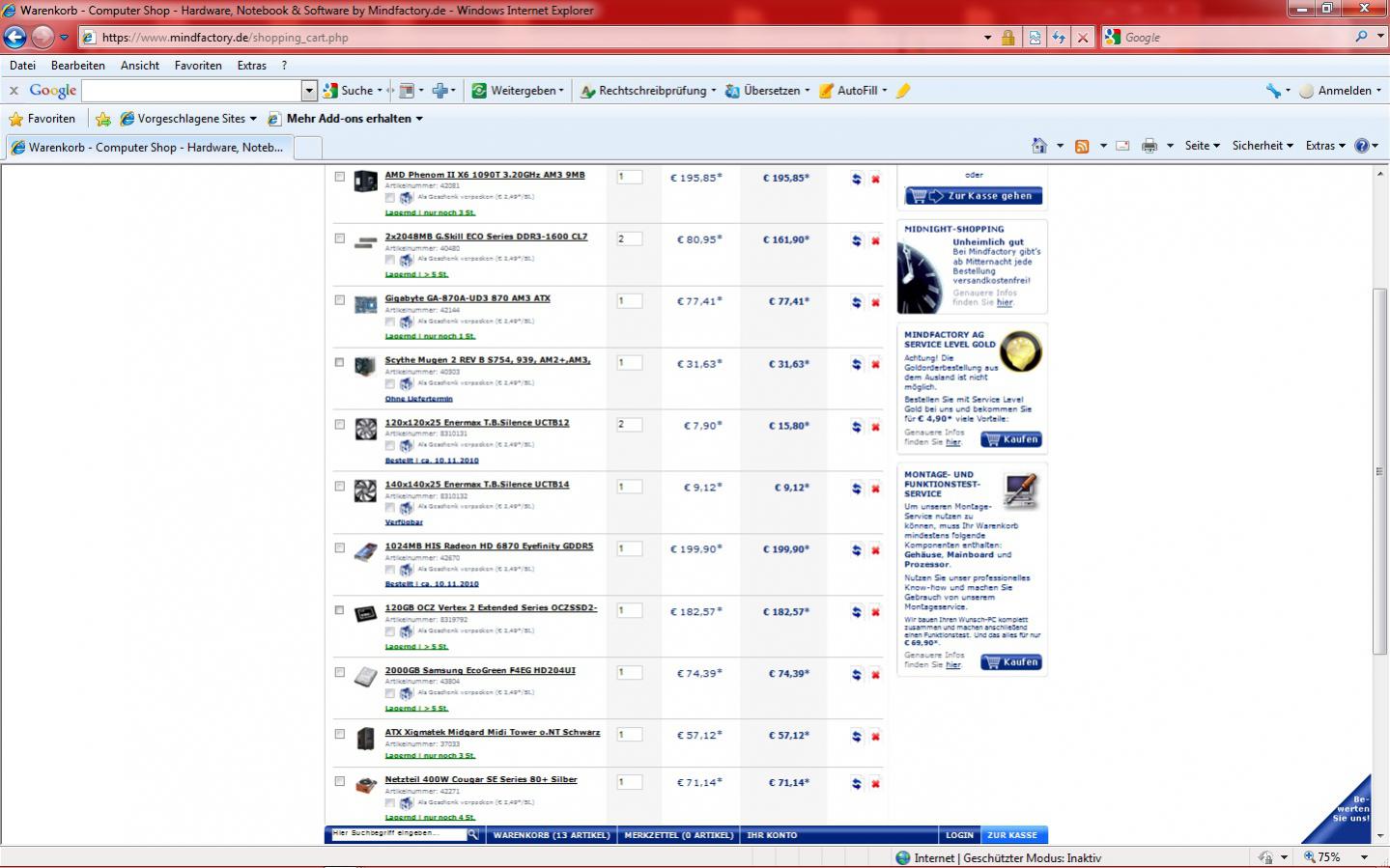The height and width of the screenshot is (868, 1390).
Task: Click the LOGIN link in bottom bar
Action: coord(959,835)
